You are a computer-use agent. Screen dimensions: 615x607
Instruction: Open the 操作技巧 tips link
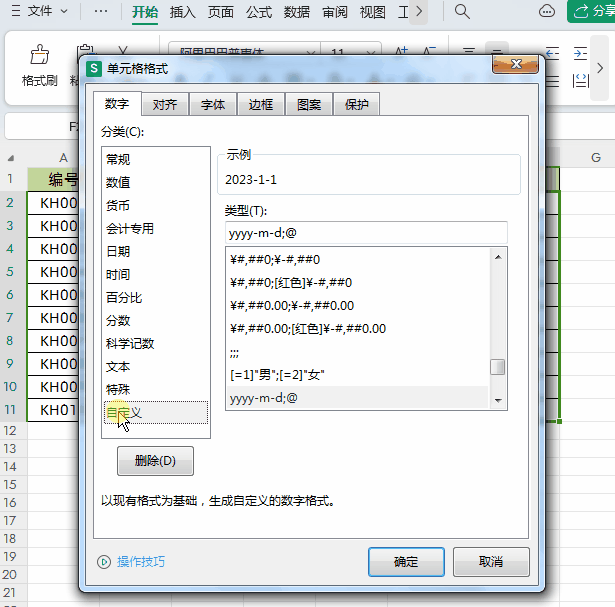[141, 562]
